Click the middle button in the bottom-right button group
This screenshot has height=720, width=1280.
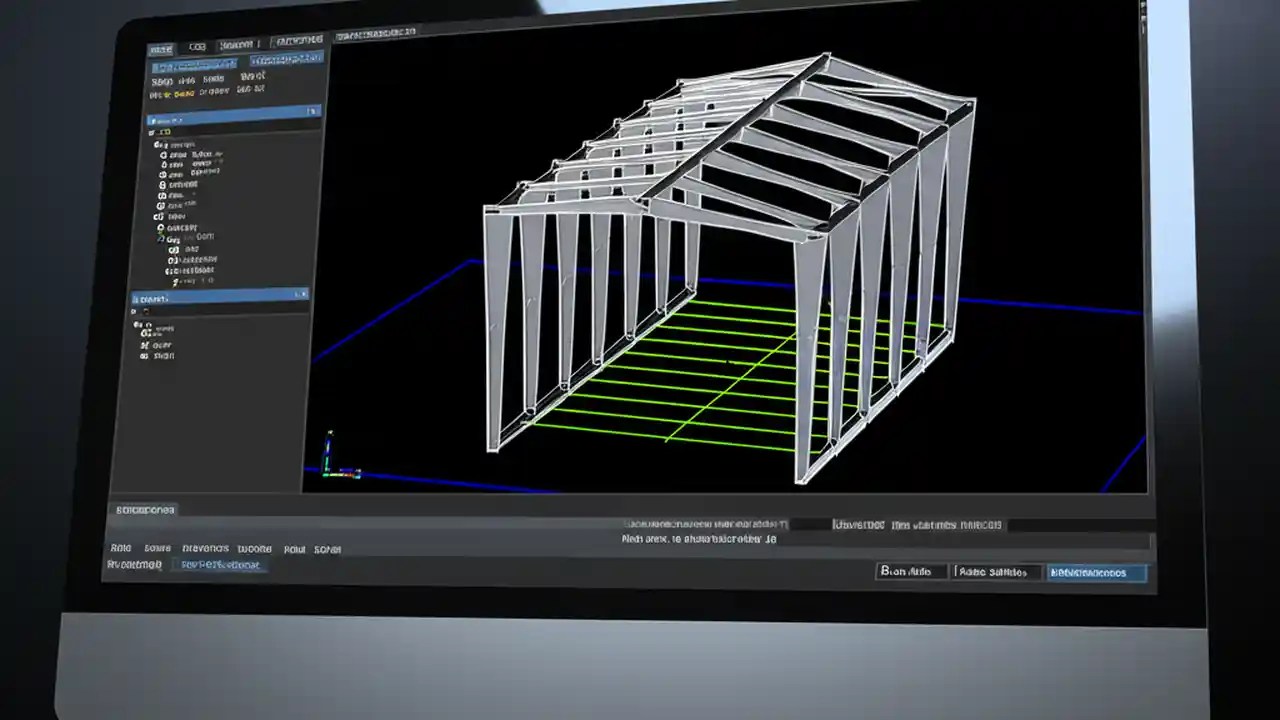point(996,572)
